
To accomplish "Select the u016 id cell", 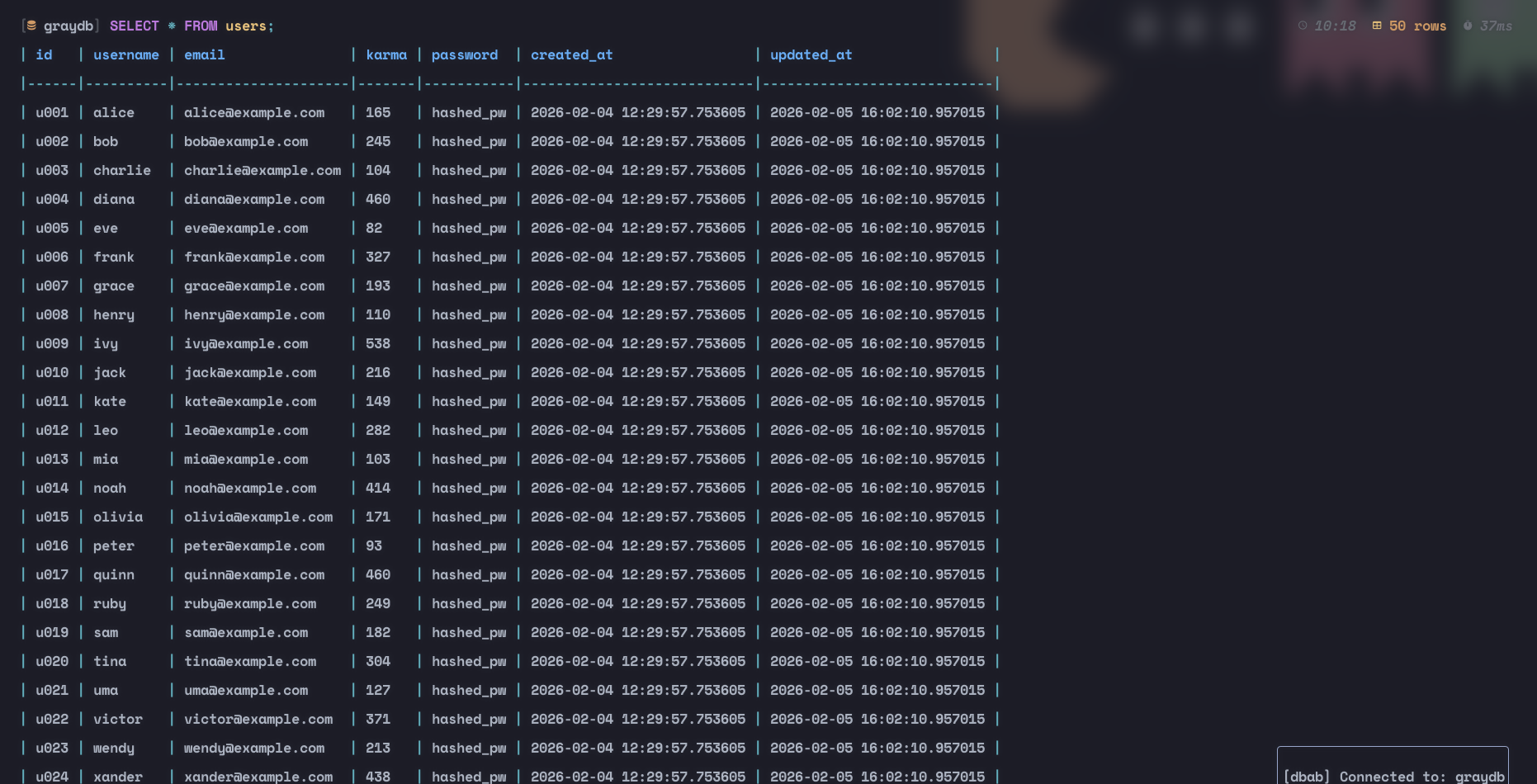I will click(52, 545).
